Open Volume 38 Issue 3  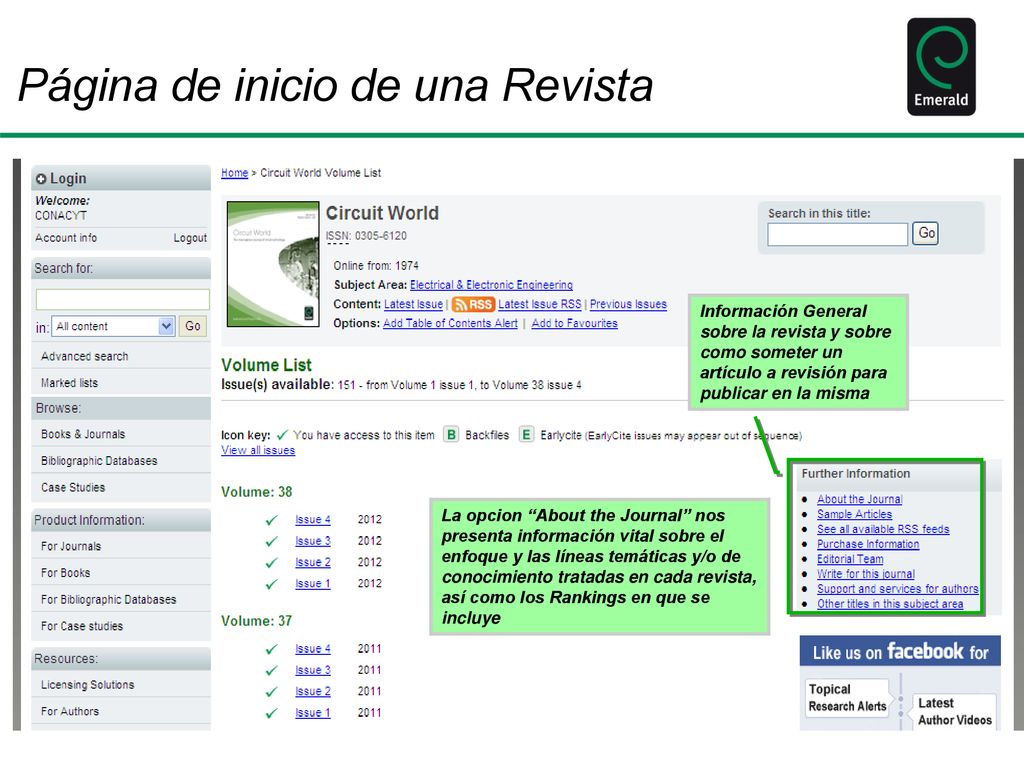[x=313, y=541]
